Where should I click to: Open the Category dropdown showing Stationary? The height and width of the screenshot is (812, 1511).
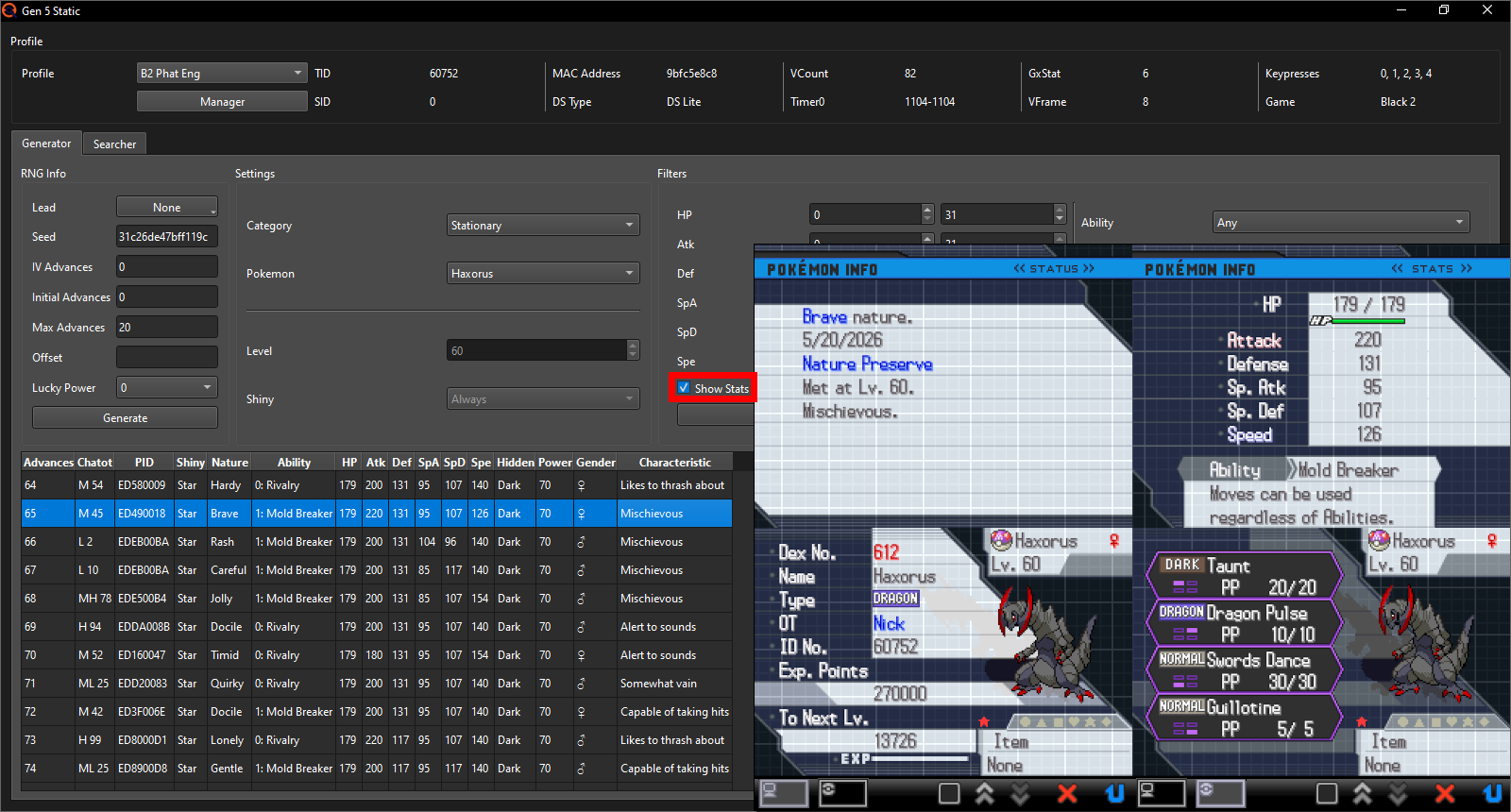[543, 225]
